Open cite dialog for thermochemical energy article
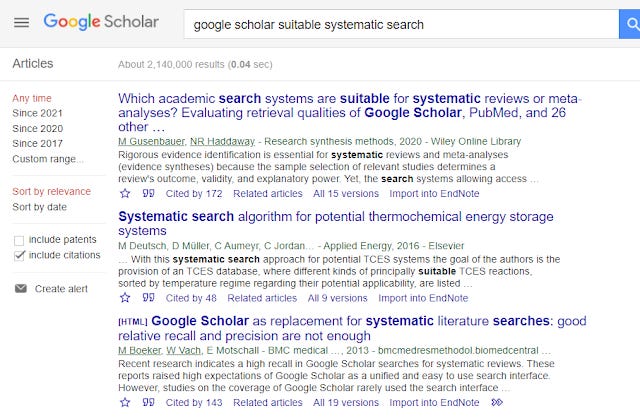640x418 pixels. [148, 298]
